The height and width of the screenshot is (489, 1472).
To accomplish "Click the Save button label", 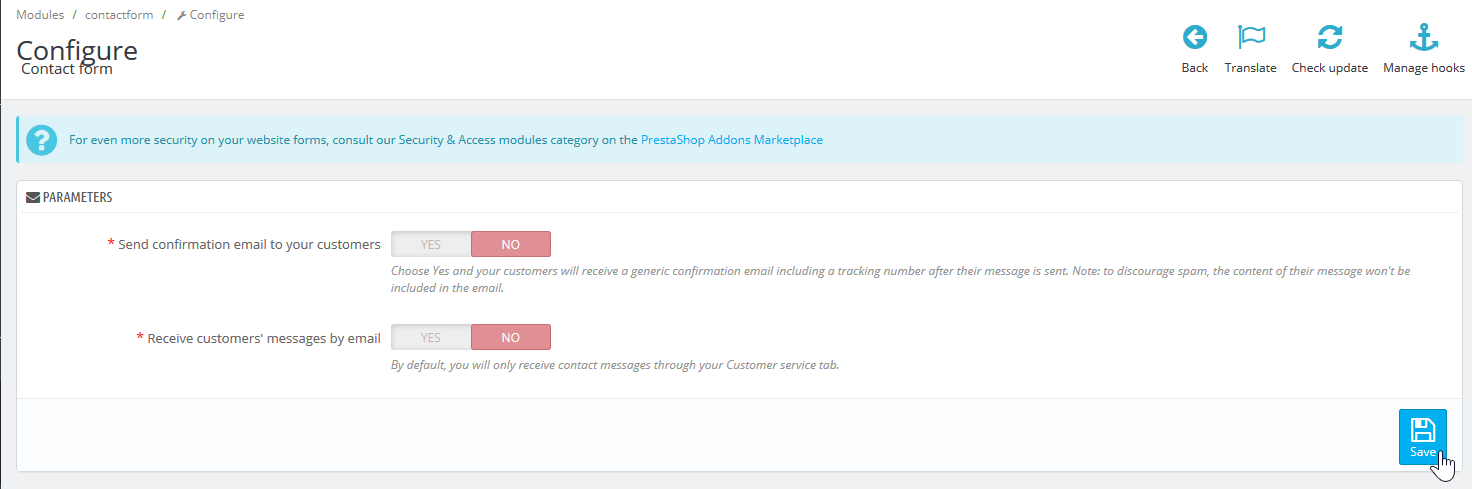I will pos(1422,452).
